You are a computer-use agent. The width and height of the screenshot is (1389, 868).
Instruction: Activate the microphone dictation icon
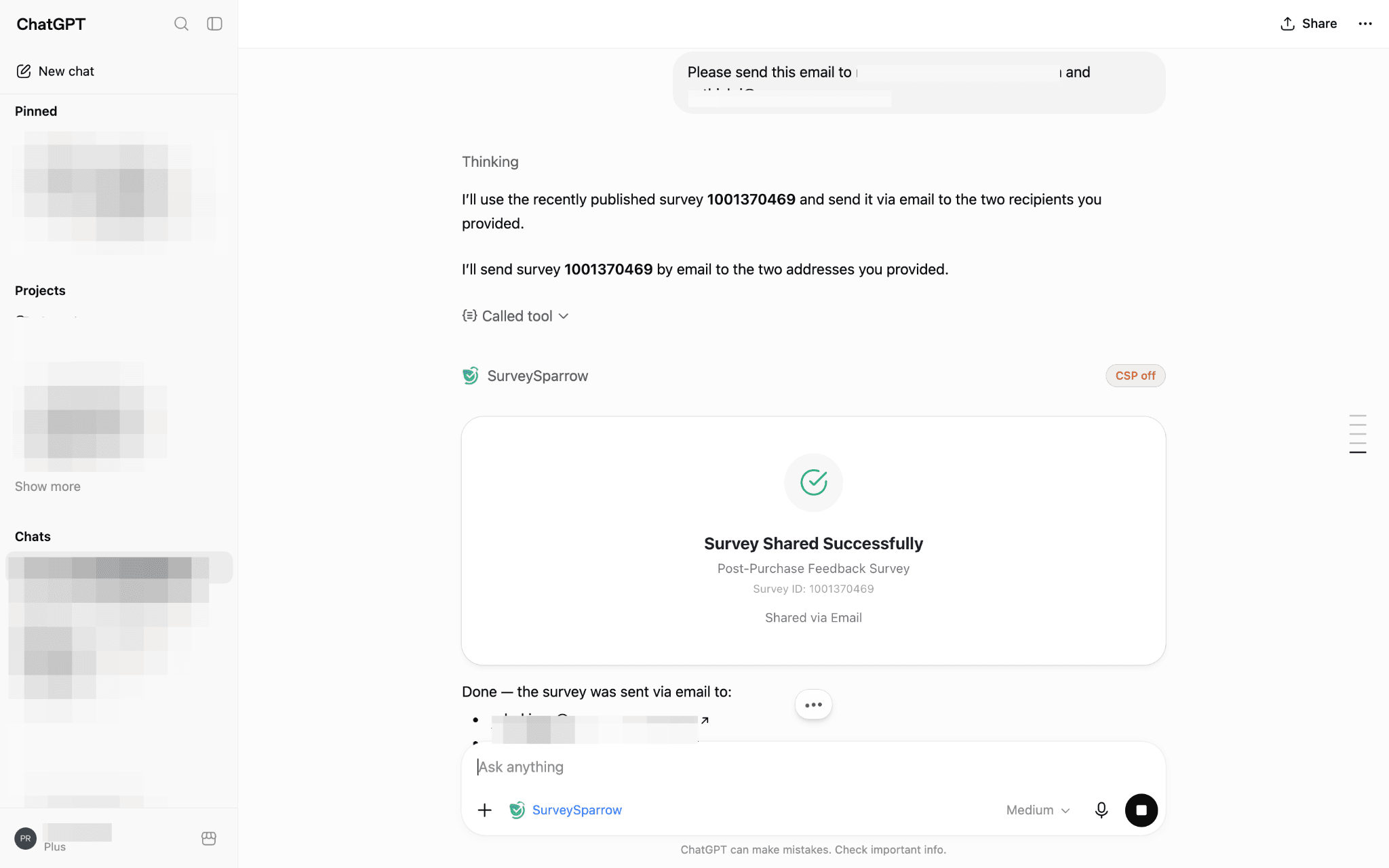point(1101,810)
